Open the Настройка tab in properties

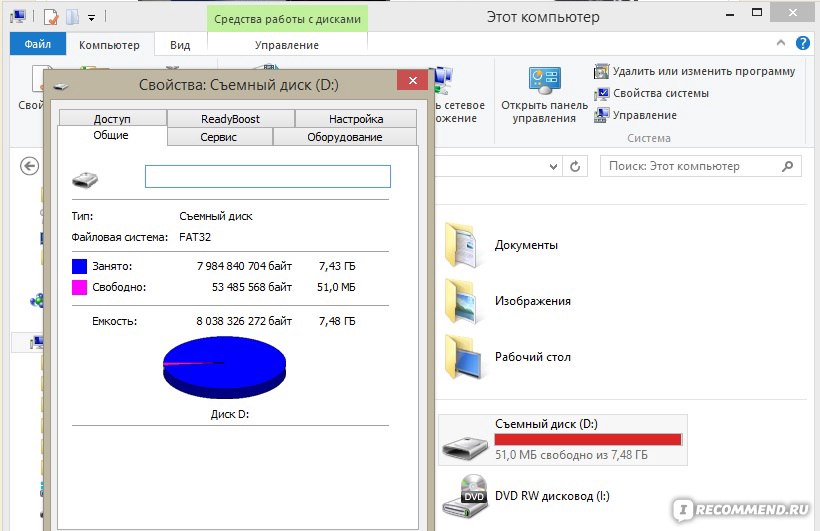pyautogui.click(x=356, y=119)
